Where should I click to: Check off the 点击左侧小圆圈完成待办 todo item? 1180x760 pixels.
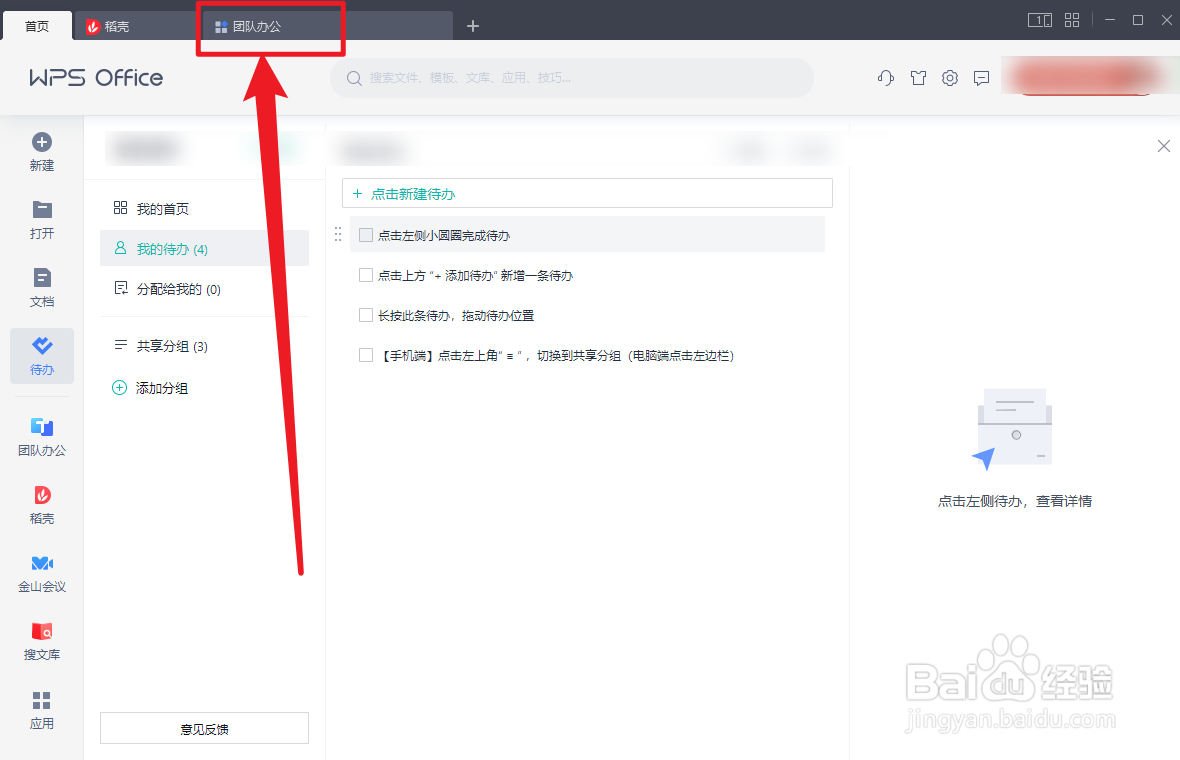(x=365, y=233)
